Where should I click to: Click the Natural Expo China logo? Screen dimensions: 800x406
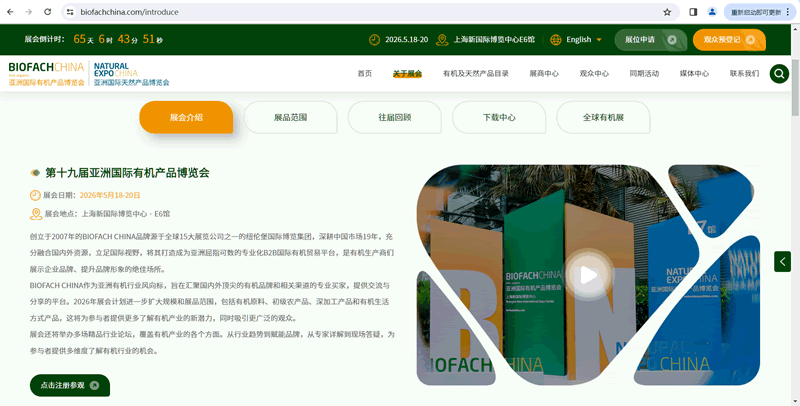coord(131,74)
